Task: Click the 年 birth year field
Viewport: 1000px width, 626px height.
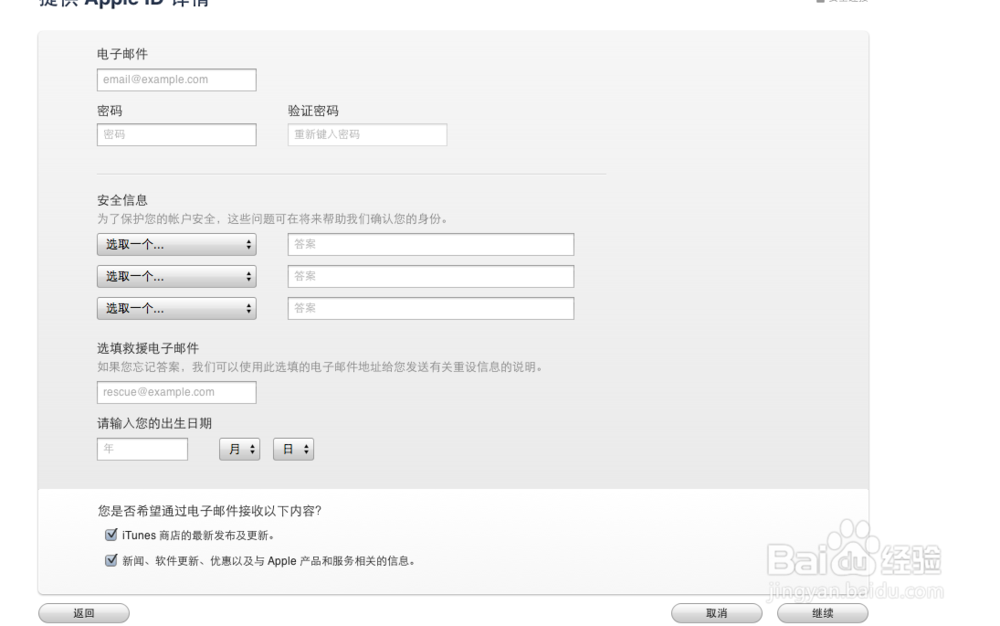Action: (142, 449)
